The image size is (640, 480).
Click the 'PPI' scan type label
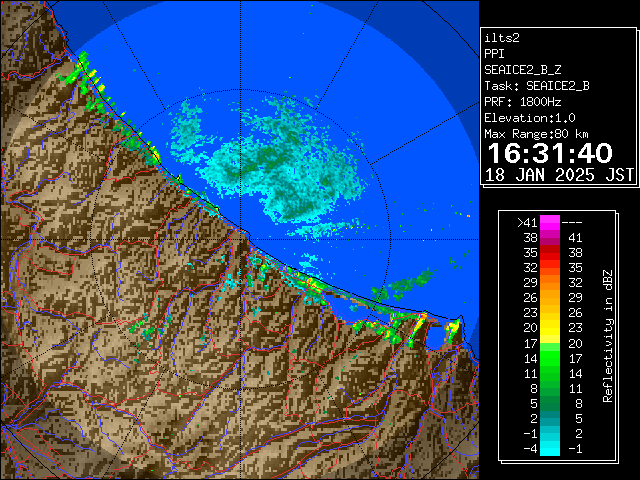(x=494, y=54)
